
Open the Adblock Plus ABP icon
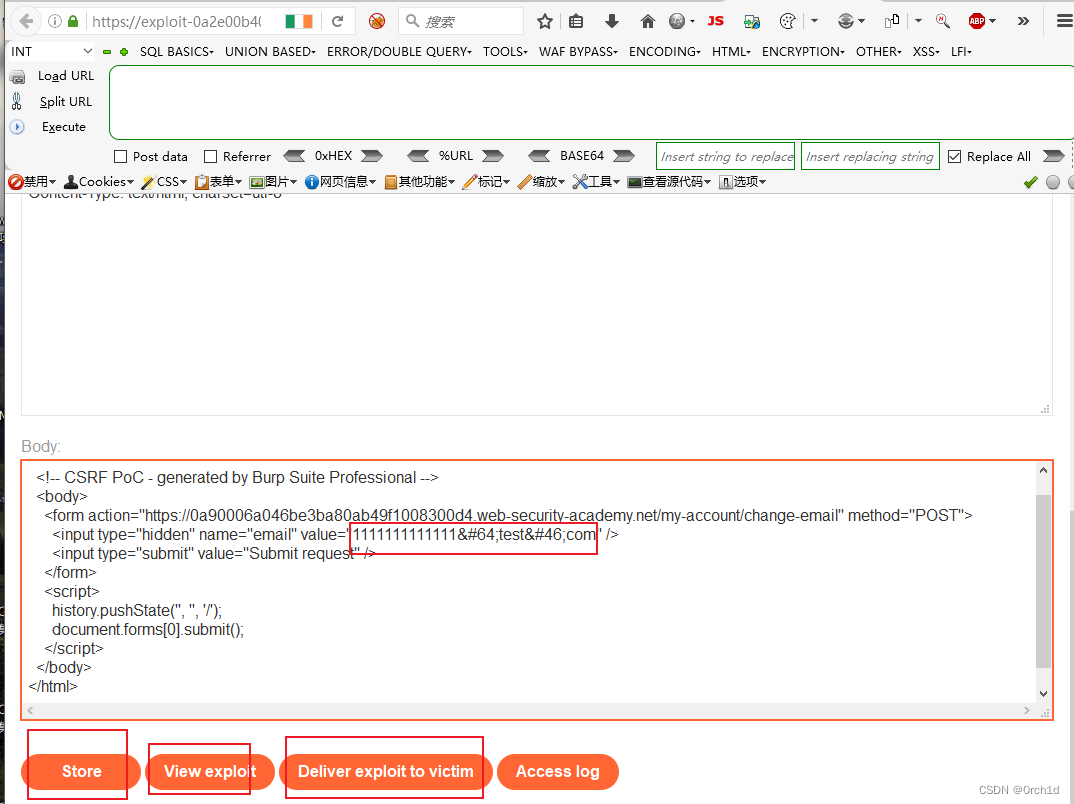tap(977, 21)
